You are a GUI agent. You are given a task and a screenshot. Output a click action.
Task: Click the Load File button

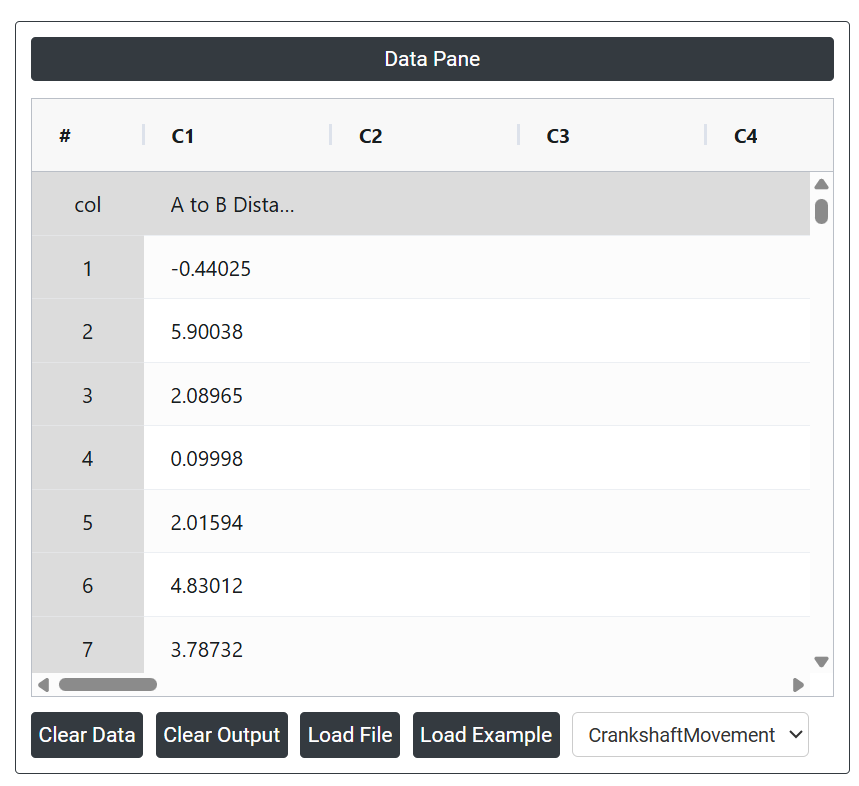click(x=350, y=735)
